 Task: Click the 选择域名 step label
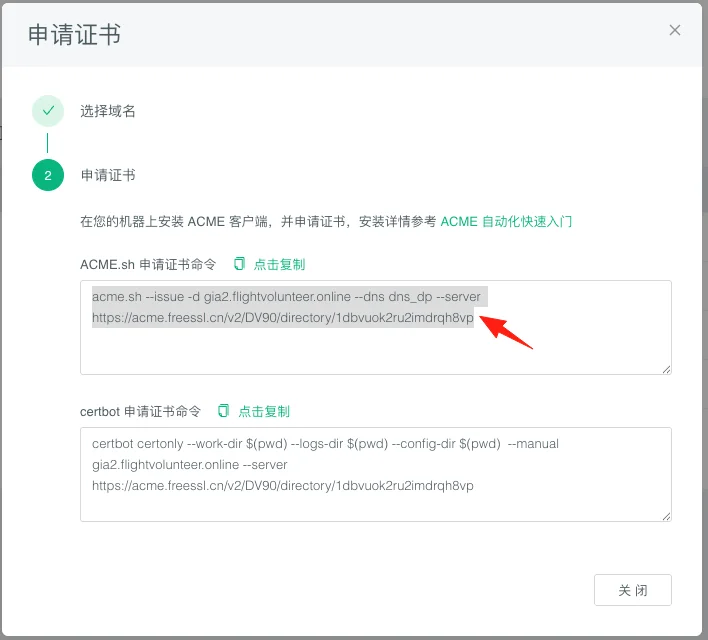(x=107, y=111)
